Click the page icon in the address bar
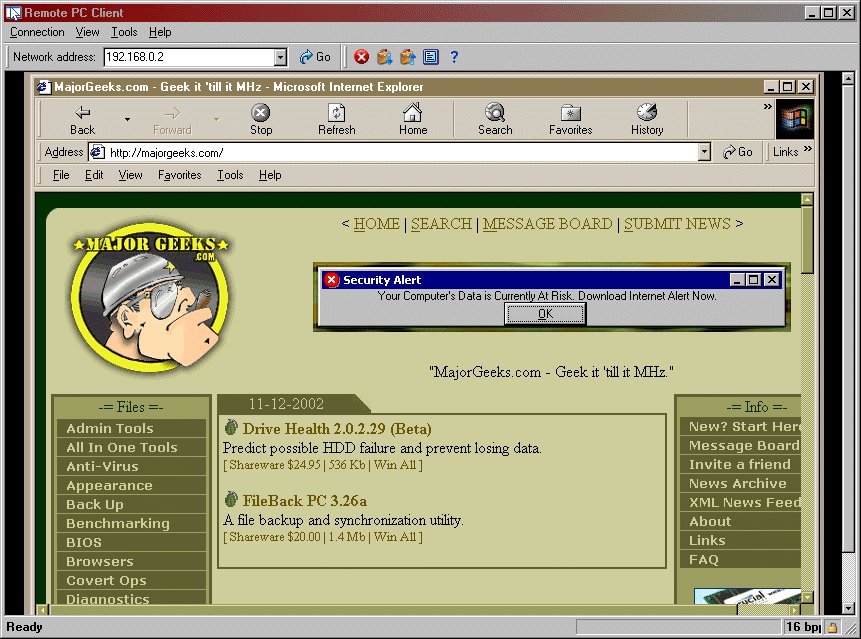 pyautogui.click(x=97, y=152)
